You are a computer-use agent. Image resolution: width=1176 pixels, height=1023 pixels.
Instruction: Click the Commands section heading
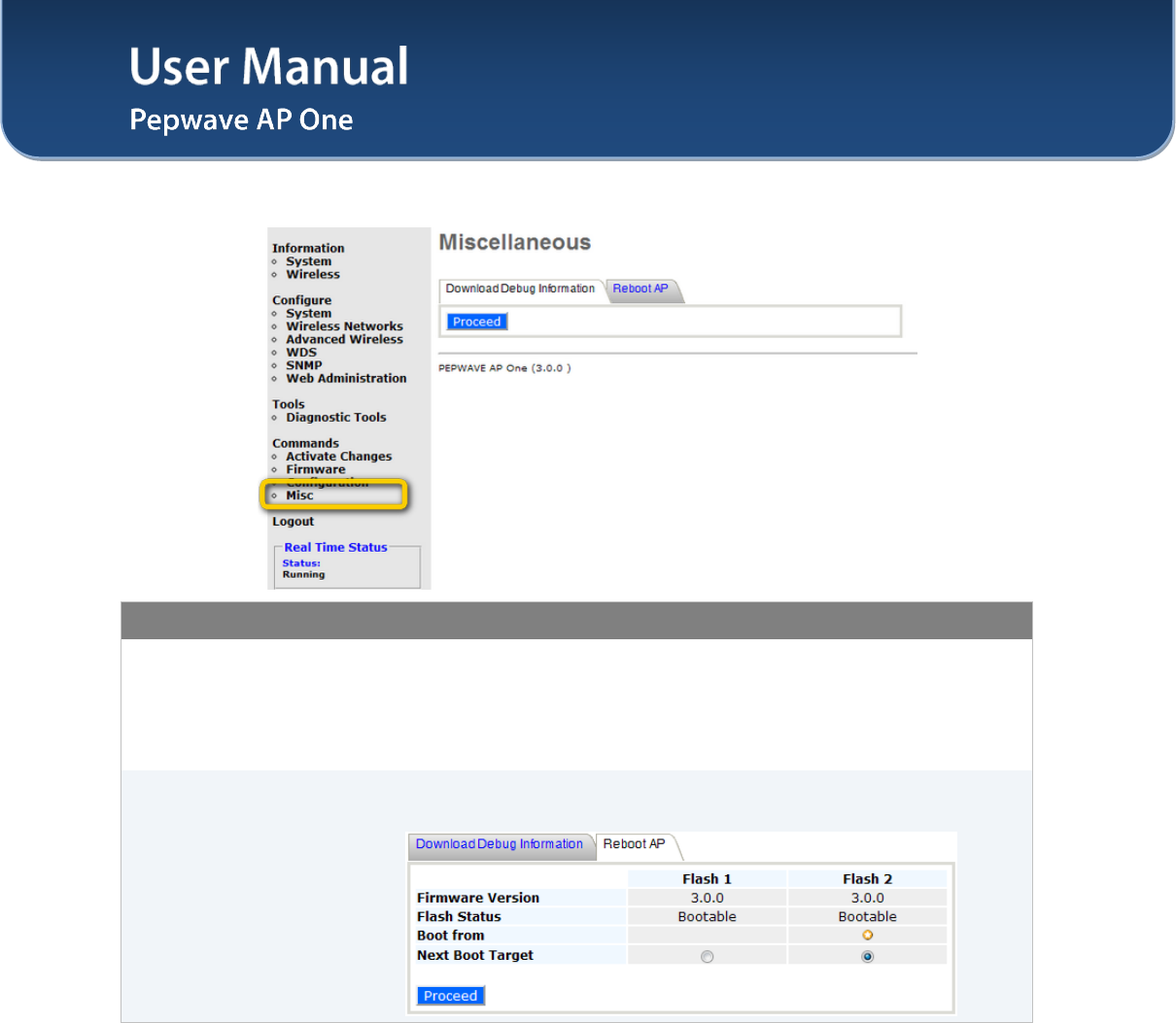305,444
